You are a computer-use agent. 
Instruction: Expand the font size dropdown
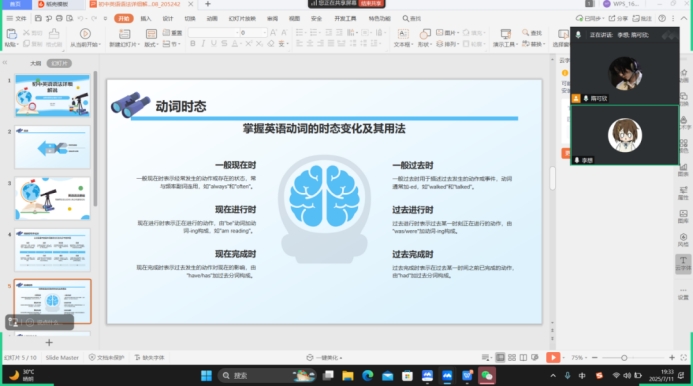pos(265,33)
